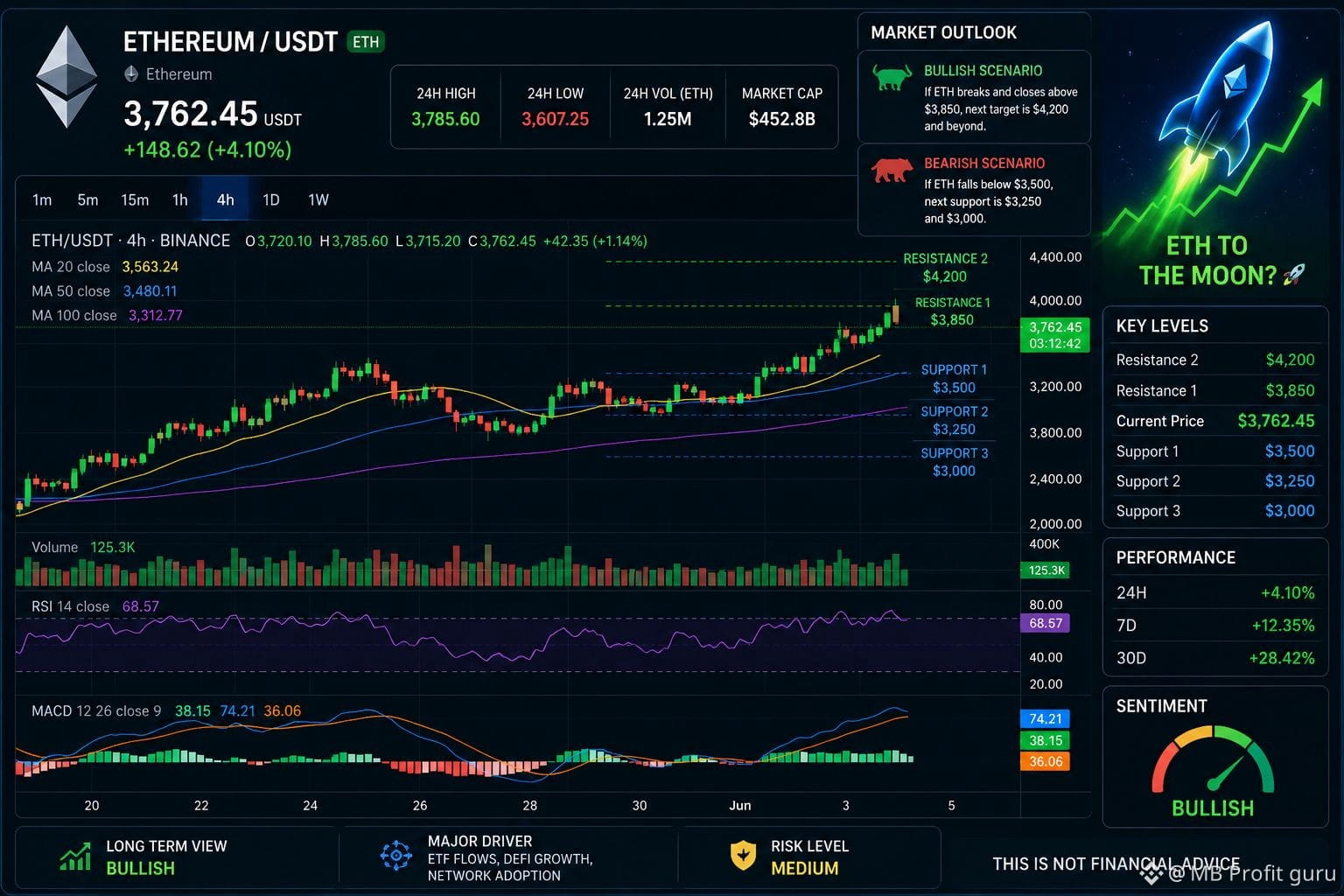Click the 7D performance value +12.35%
The height and width of the screenshot is (896, 1344).
coord(1283,626)
